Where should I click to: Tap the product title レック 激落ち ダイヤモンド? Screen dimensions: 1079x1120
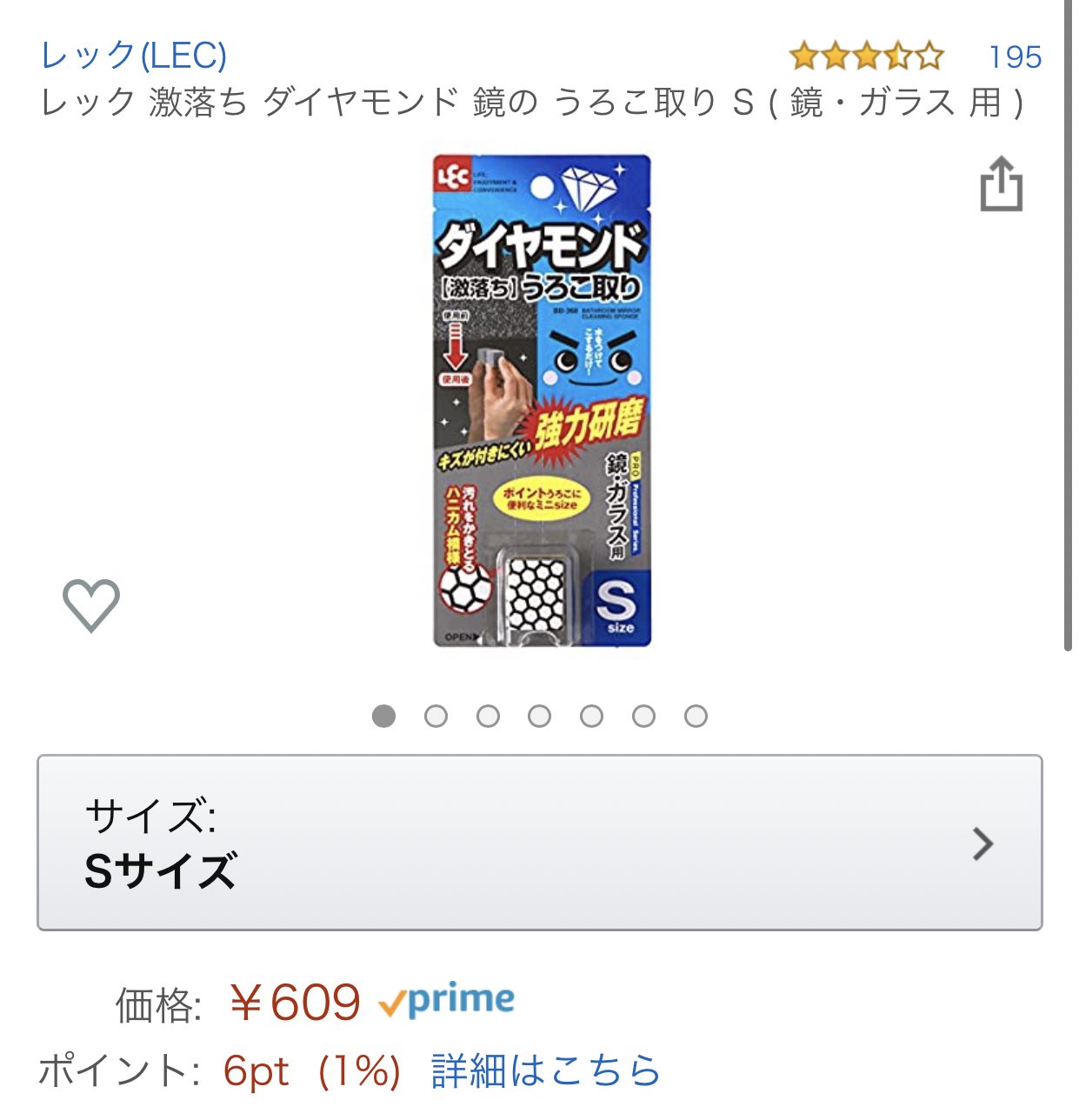point(533,103)
